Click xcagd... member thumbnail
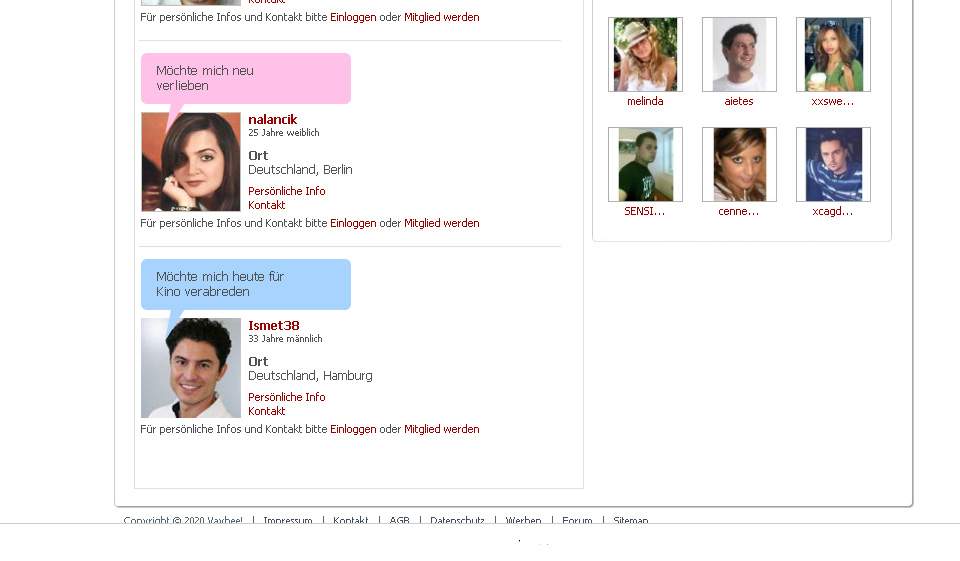Image resolution: width=960 pixels, height=561 pixels. coord(833,165)
